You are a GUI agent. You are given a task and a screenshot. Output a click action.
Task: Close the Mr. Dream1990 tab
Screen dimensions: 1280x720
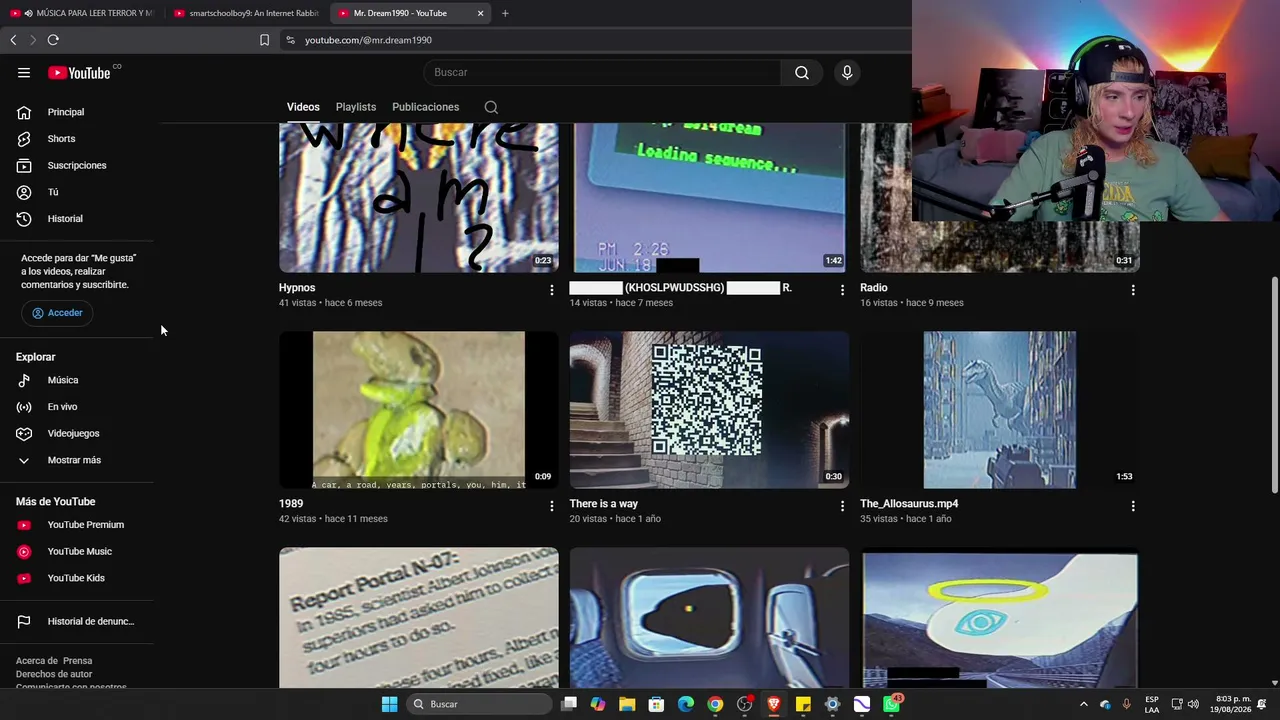click(480, 13)
